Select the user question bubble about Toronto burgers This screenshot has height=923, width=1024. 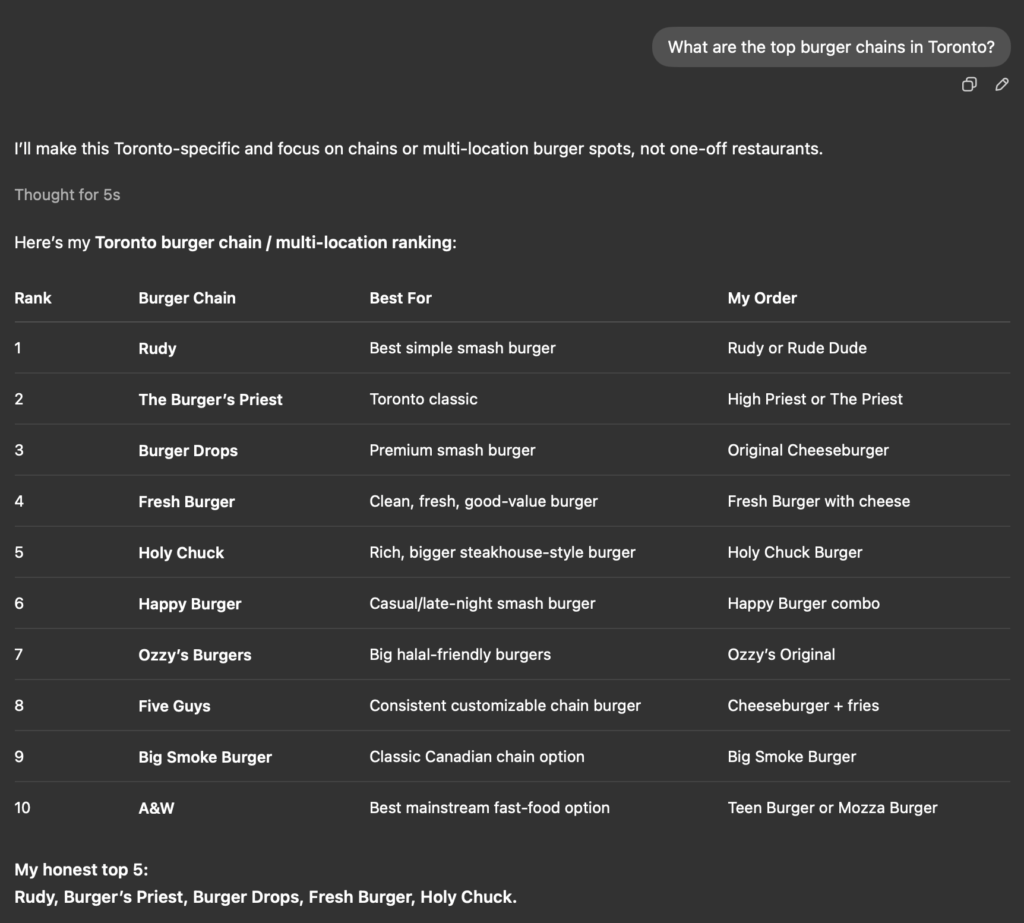tap(831, 47)
